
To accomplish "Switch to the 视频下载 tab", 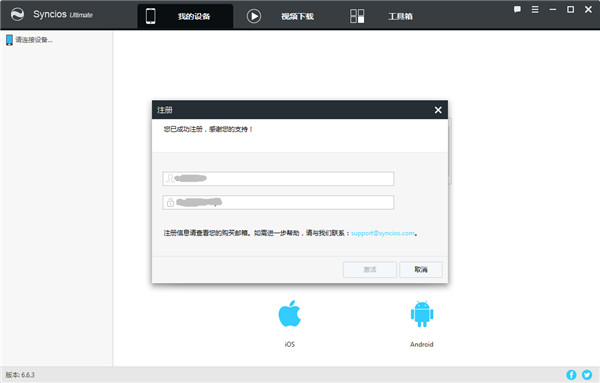I will click(x=297, y=16).
